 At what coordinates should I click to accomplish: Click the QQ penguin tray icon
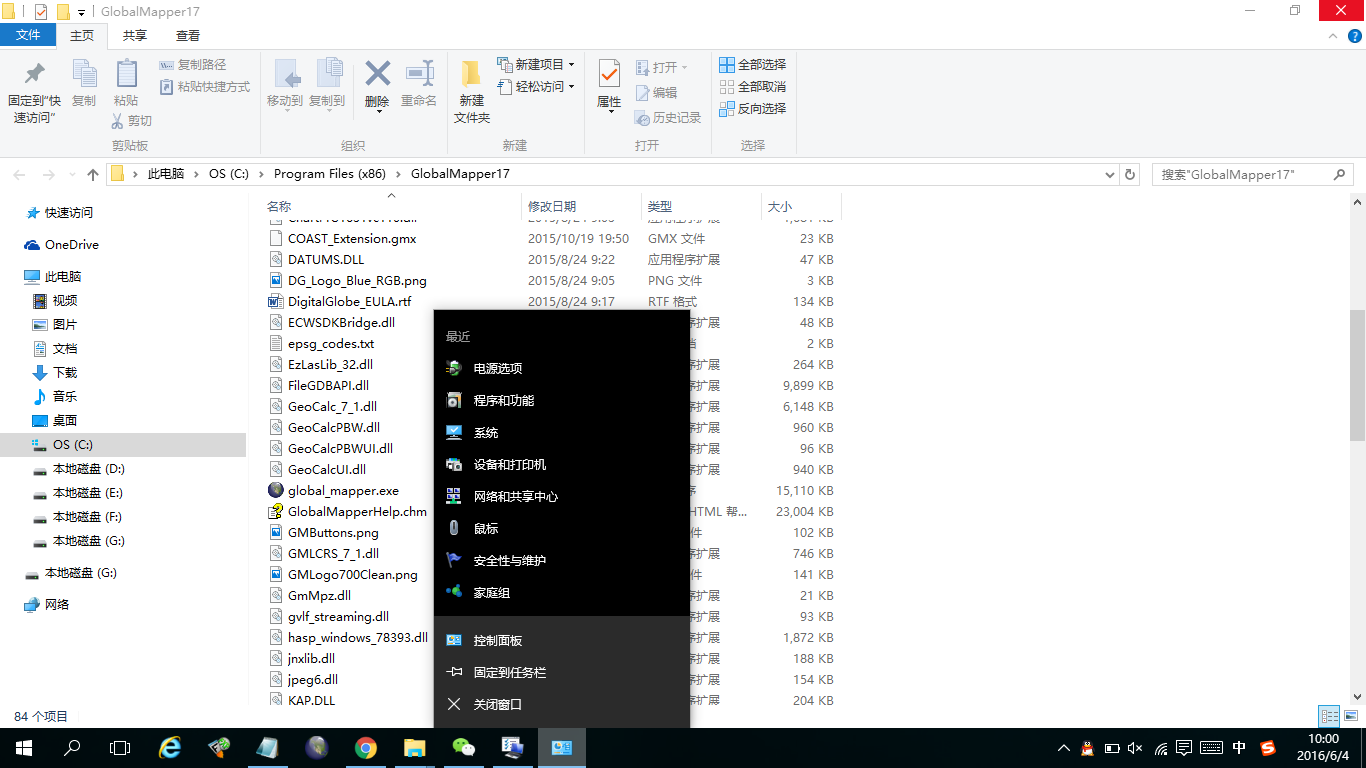point(1087,747)
